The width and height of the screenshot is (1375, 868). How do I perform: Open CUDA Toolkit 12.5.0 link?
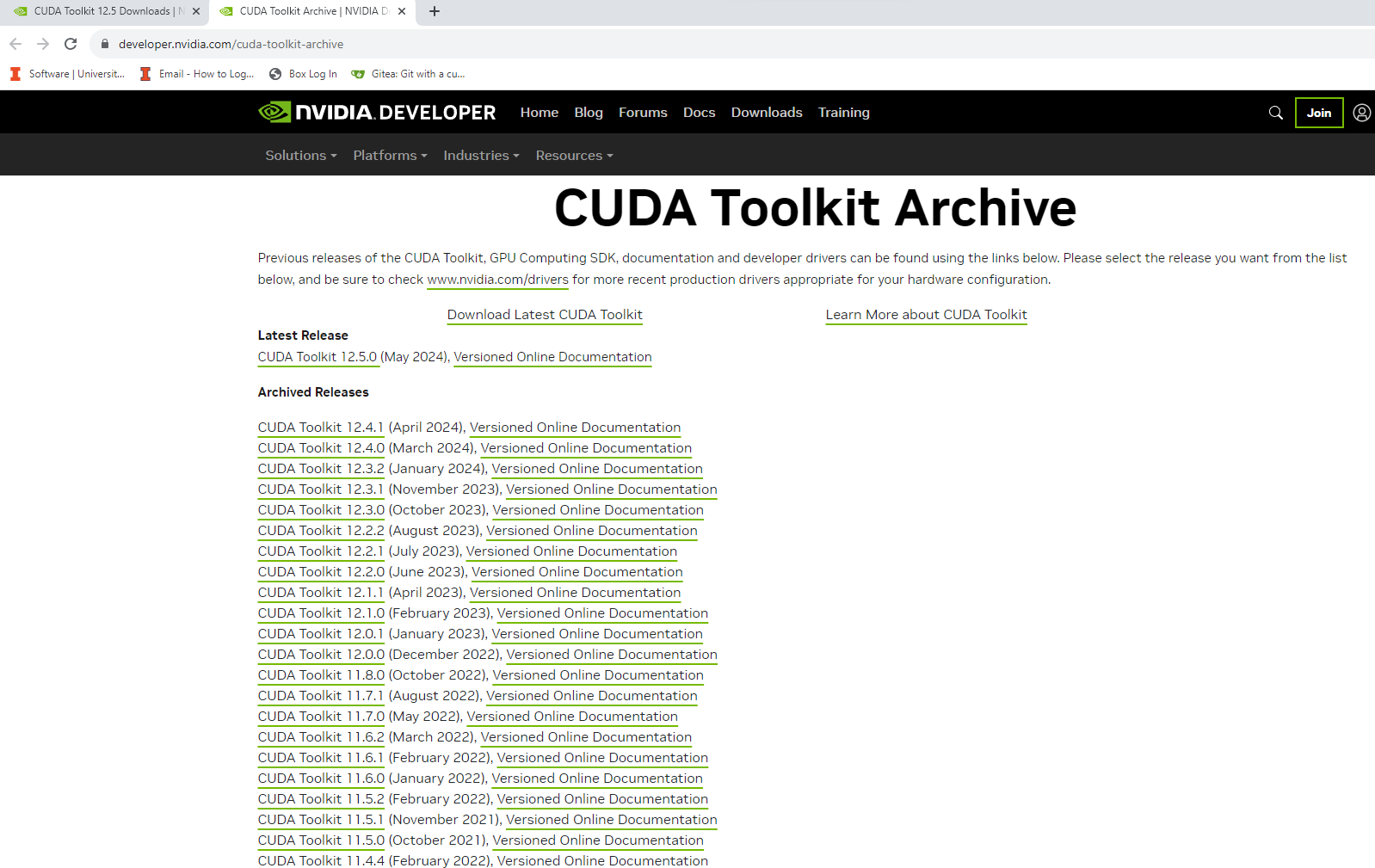tap(318, 357)
